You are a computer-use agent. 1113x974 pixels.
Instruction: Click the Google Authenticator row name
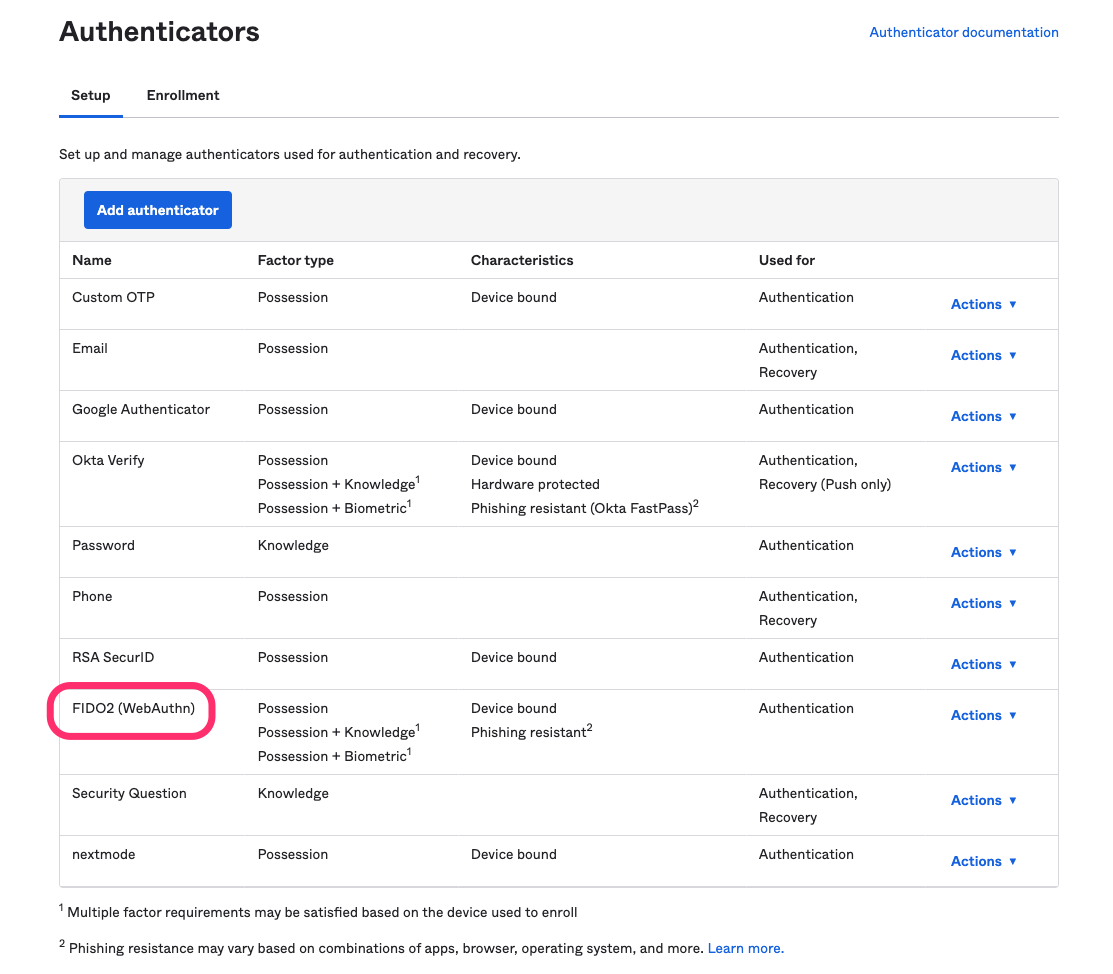[x=141, y=409]
